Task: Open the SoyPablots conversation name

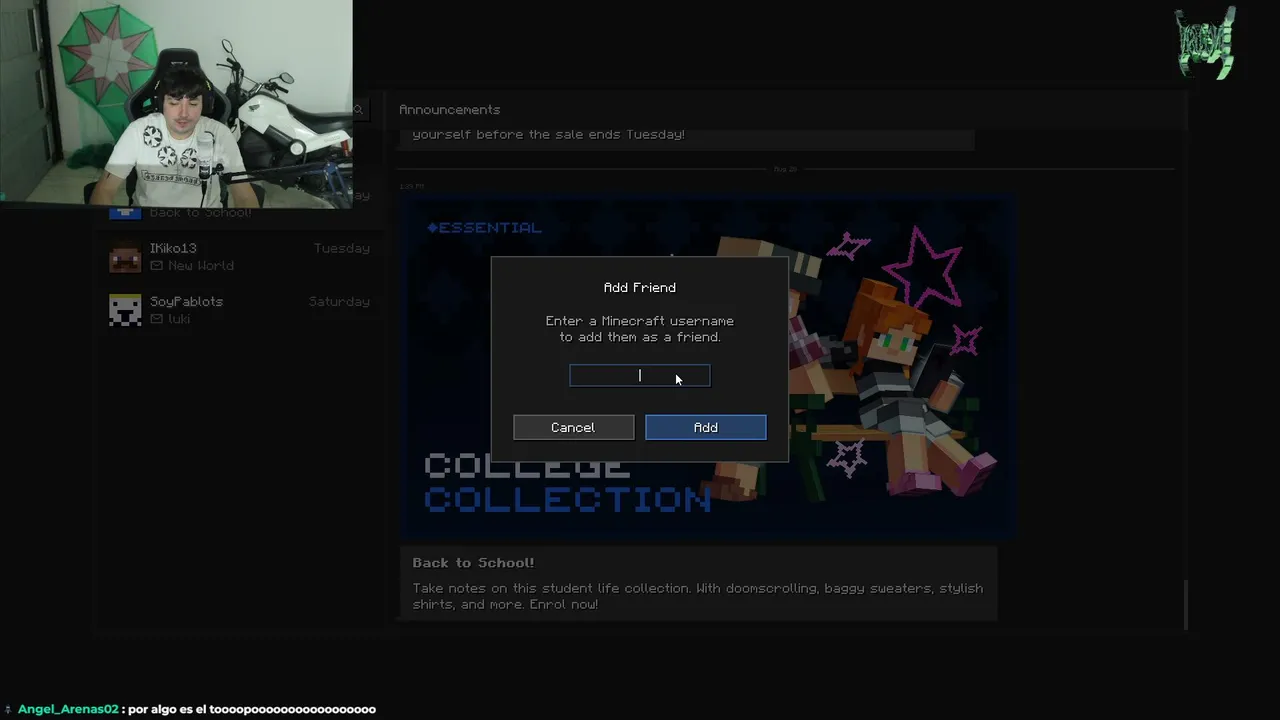Action: [x=186, y=301]
